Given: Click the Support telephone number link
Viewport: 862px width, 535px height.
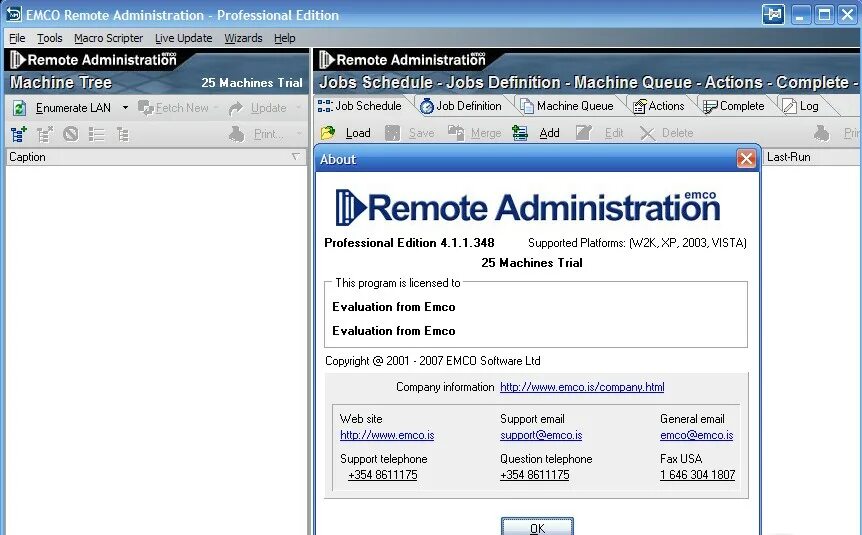Looking at the screenshot, I should pyautogui.click(x=383, y=475).
